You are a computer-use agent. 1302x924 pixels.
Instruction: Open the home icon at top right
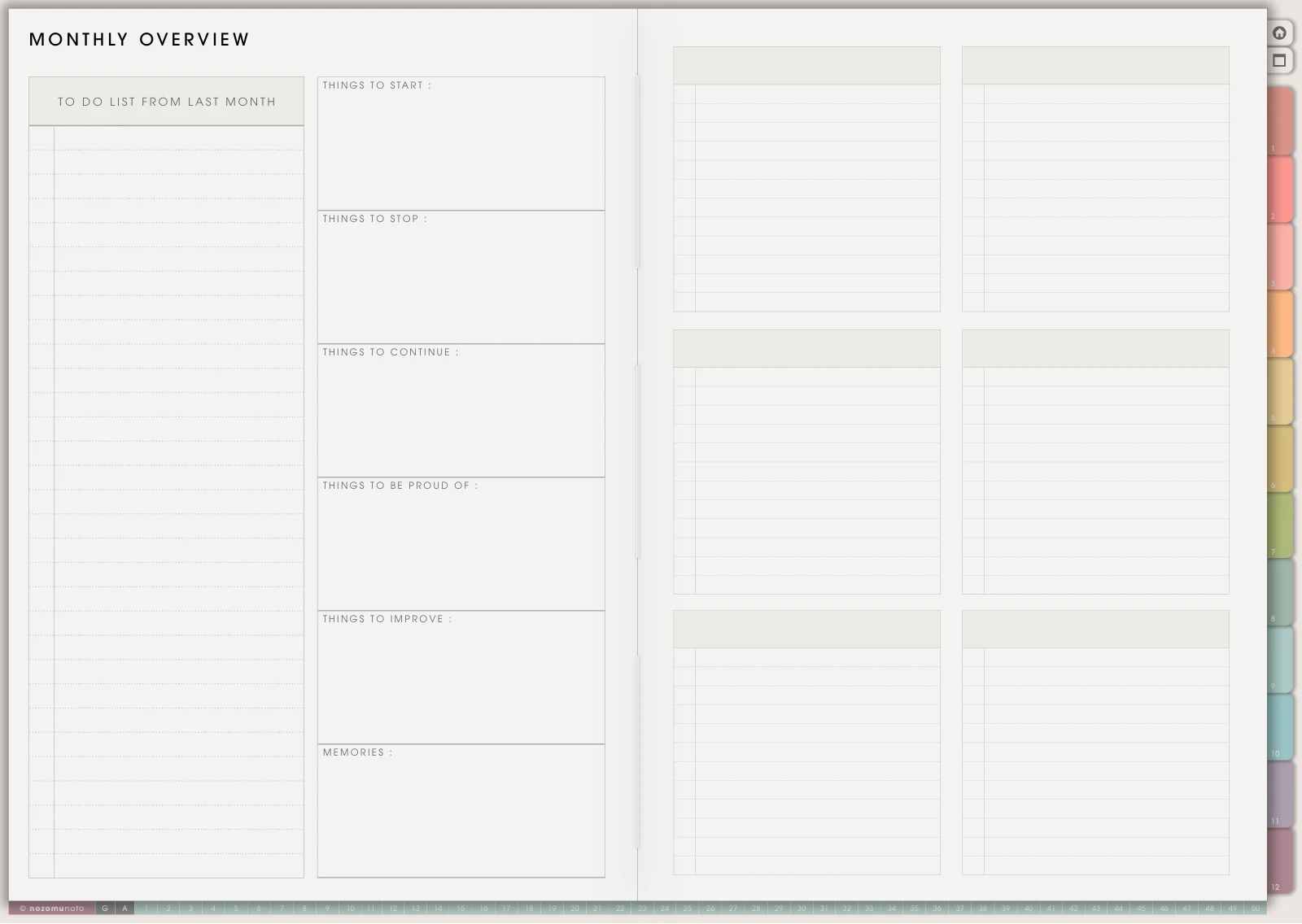click(1280, 33)
